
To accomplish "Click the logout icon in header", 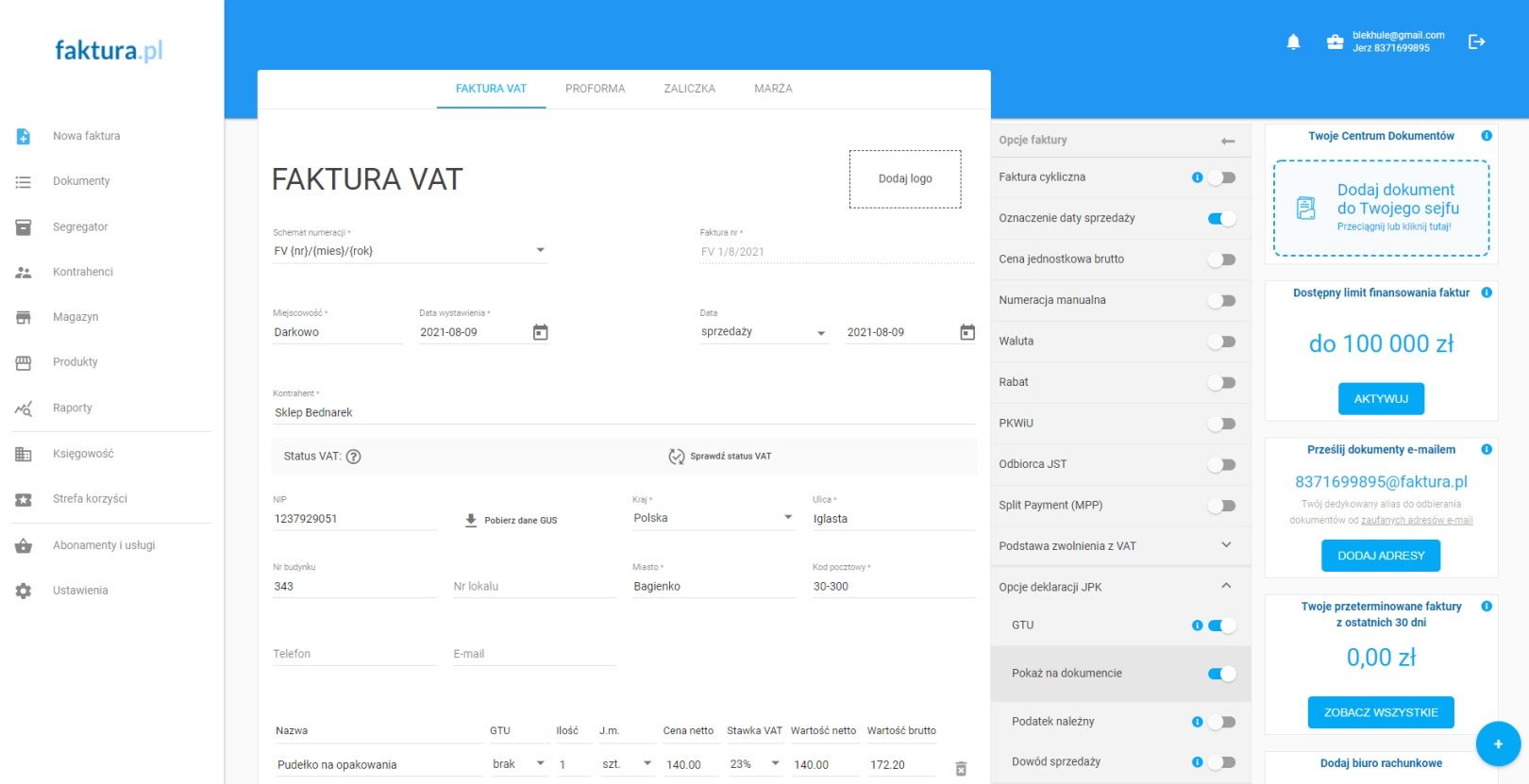I will [1477, 42].
